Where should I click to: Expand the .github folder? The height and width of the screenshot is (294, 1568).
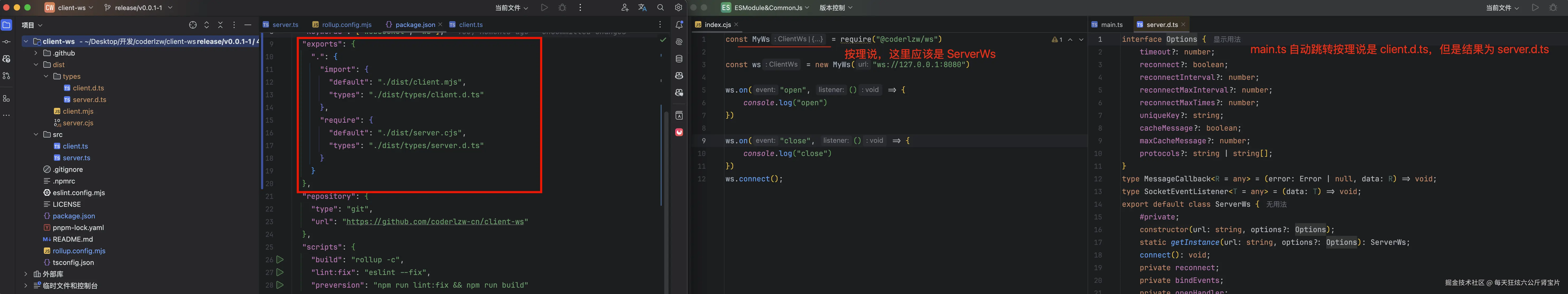[x=35, y=53]
